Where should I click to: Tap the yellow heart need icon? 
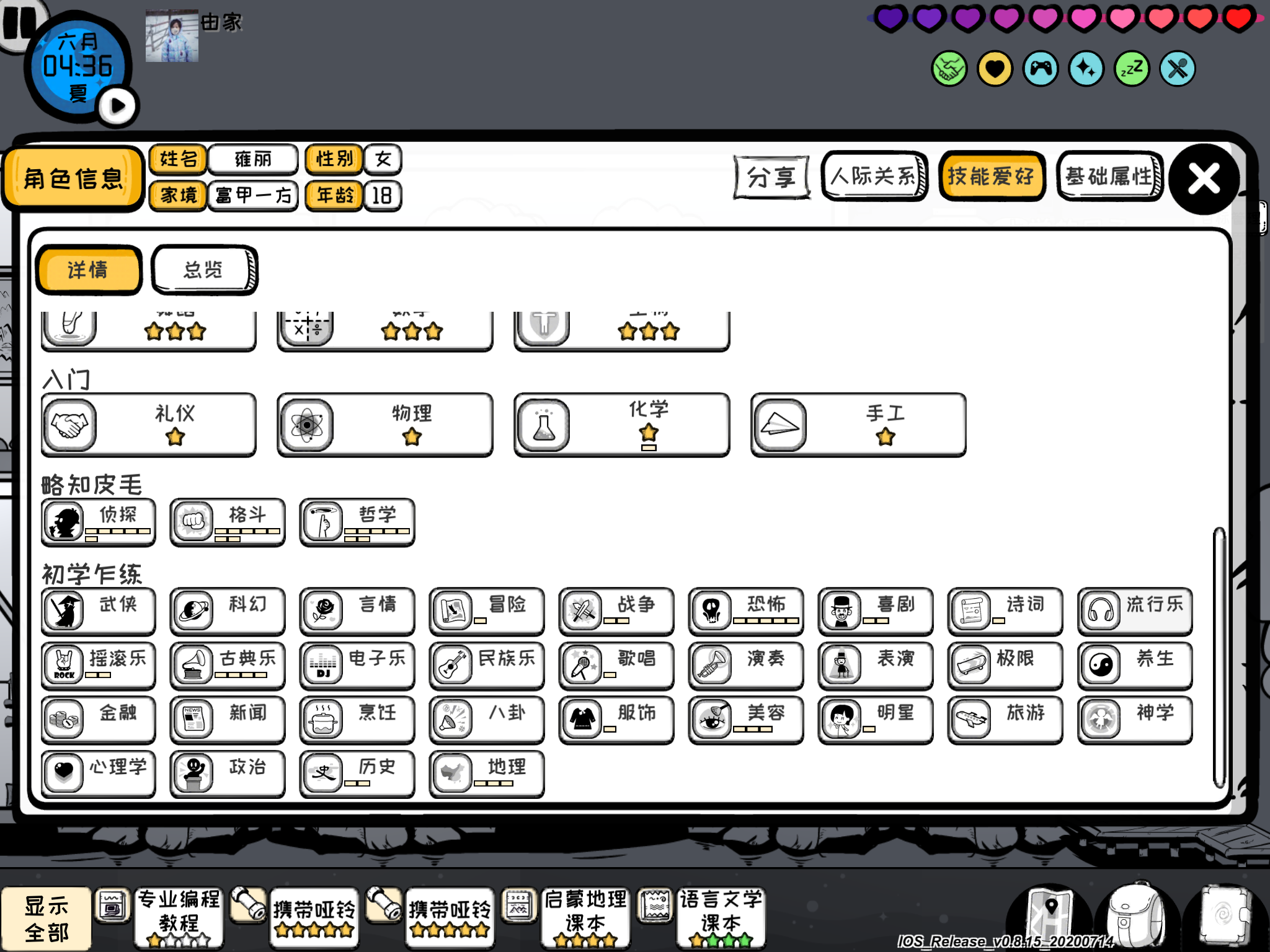[x=995, y=69]
